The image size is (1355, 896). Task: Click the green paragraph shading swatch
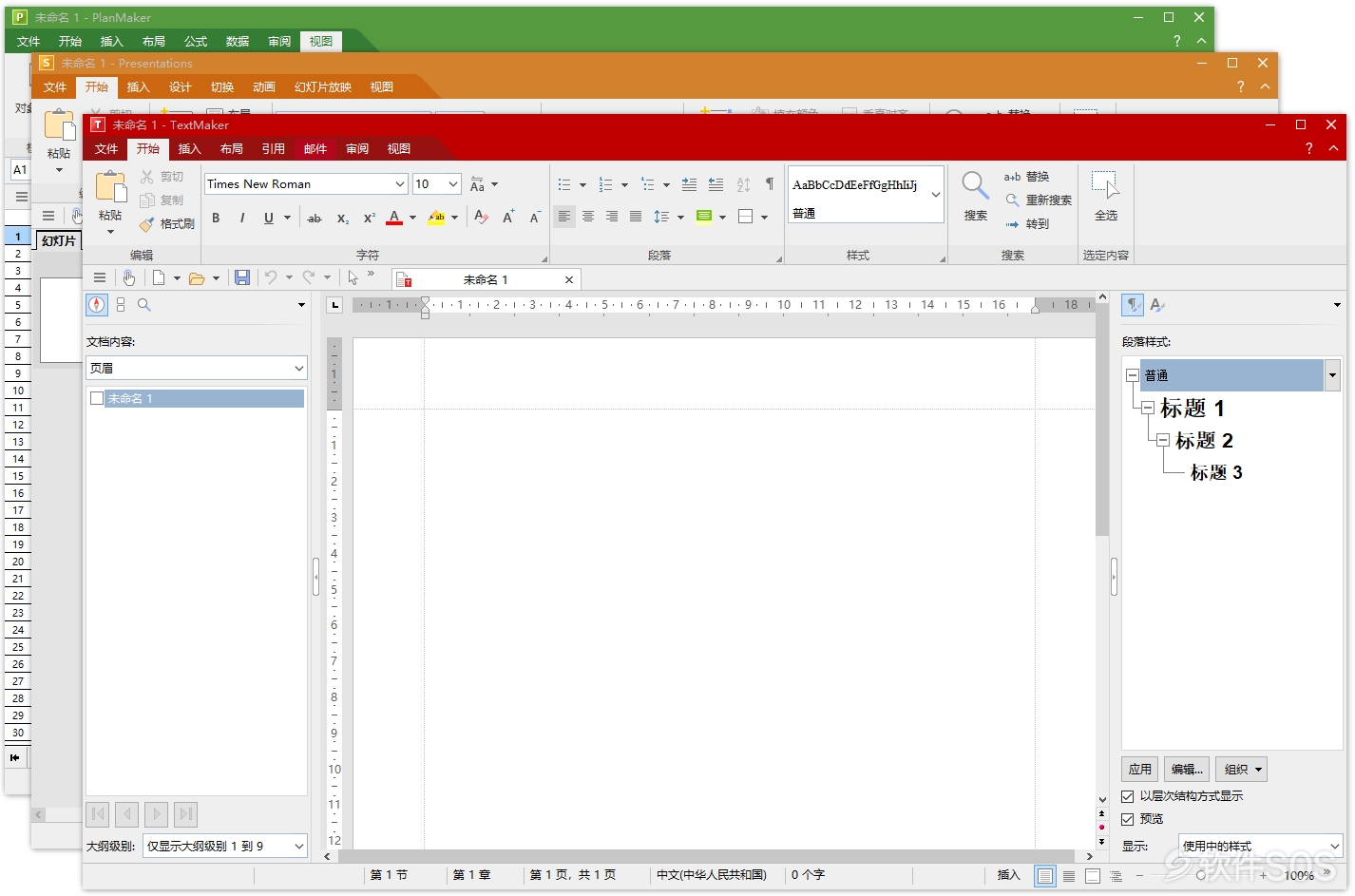coord(704,217)
